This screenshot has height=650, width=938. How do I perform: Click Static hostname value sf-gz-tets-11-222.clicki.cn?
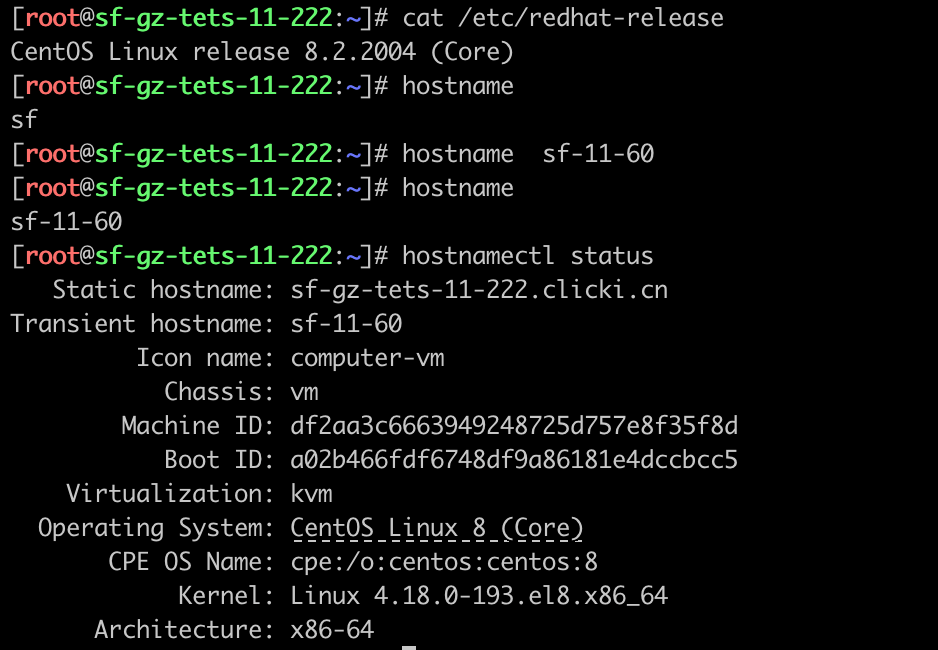tap(479, 291)
